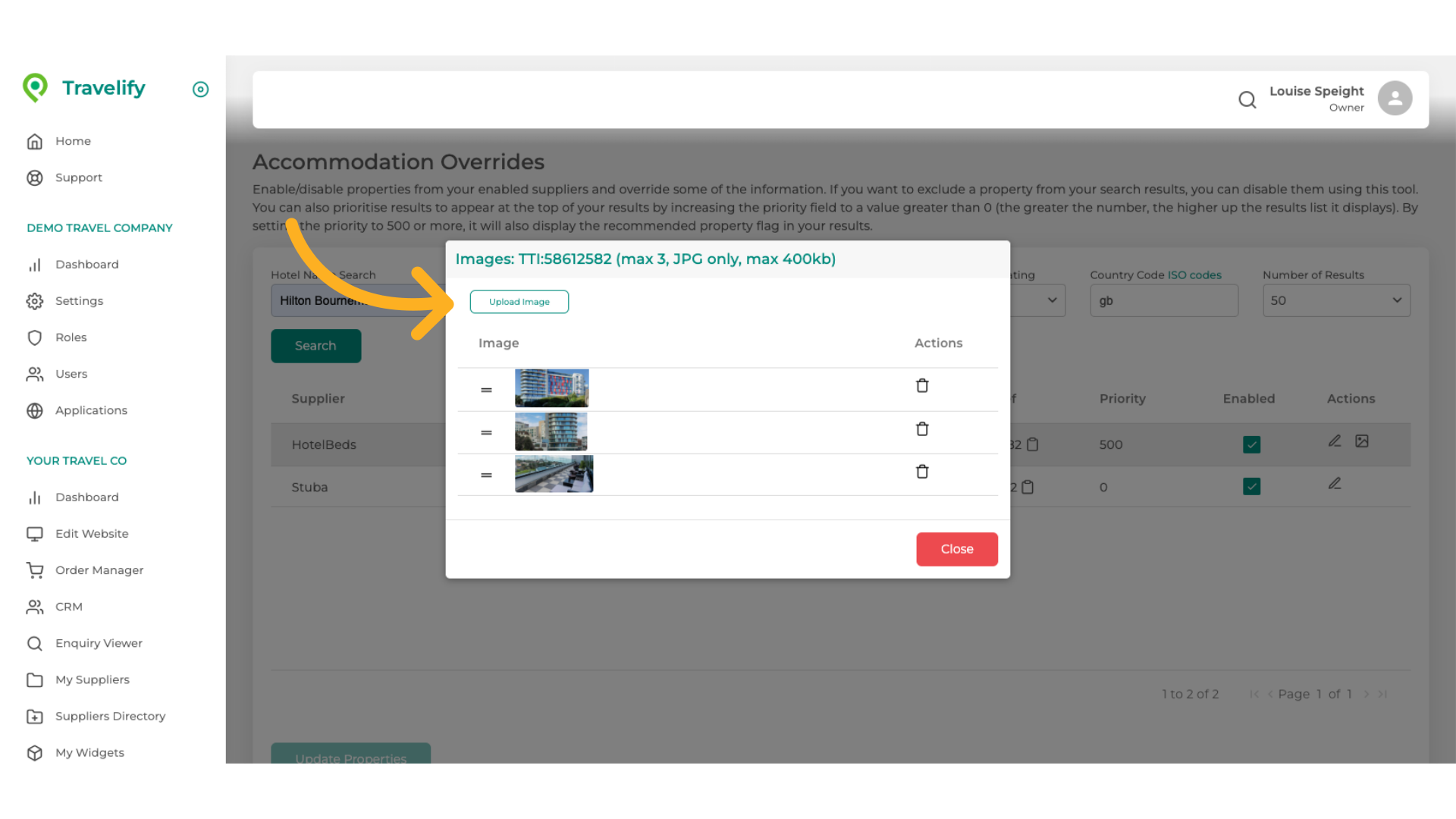
Task: Open the search magnifier in the top bar
Action: 1247,99
